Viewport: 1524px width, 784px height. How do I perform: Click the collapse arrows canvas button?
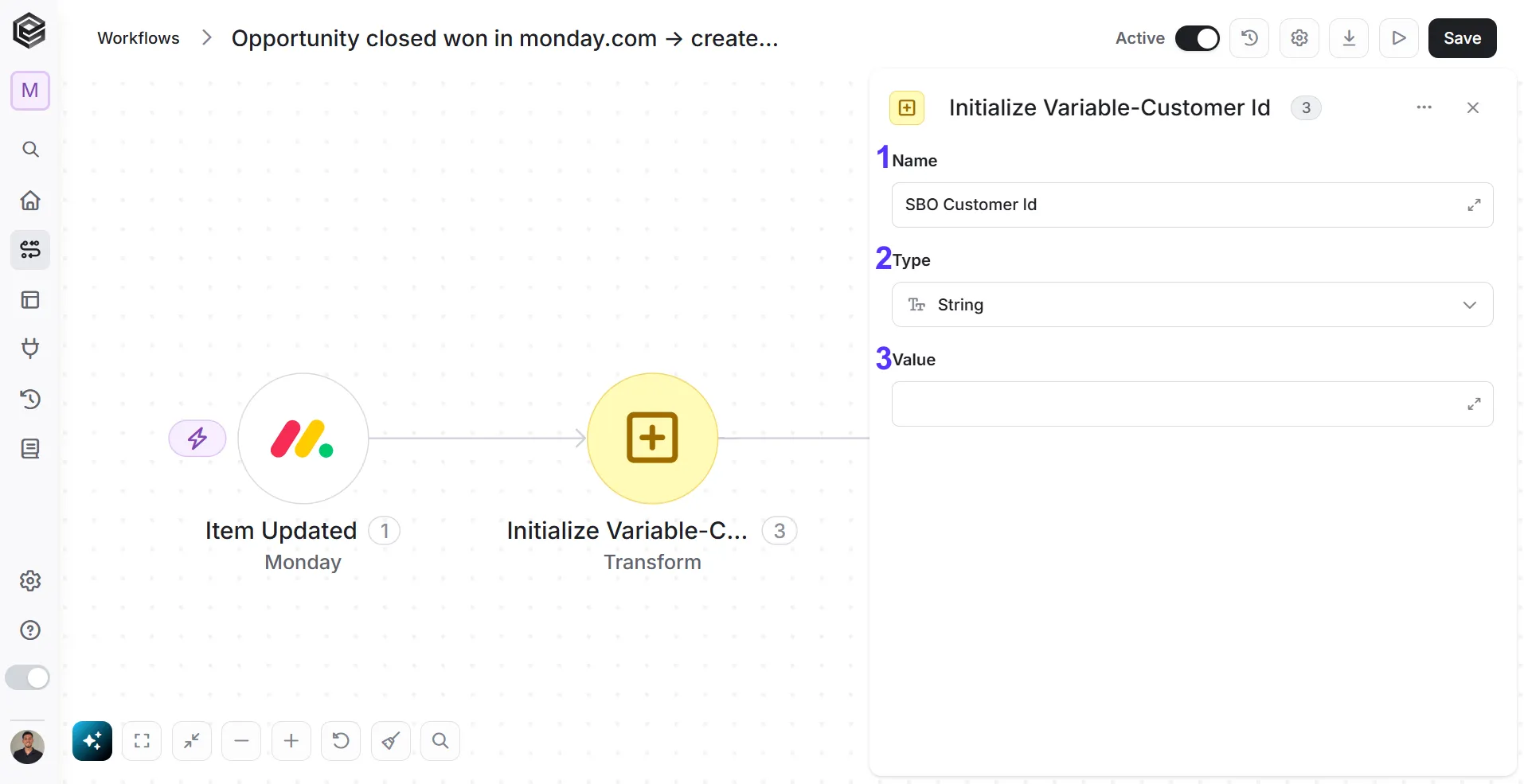click(x=192, y=741)
